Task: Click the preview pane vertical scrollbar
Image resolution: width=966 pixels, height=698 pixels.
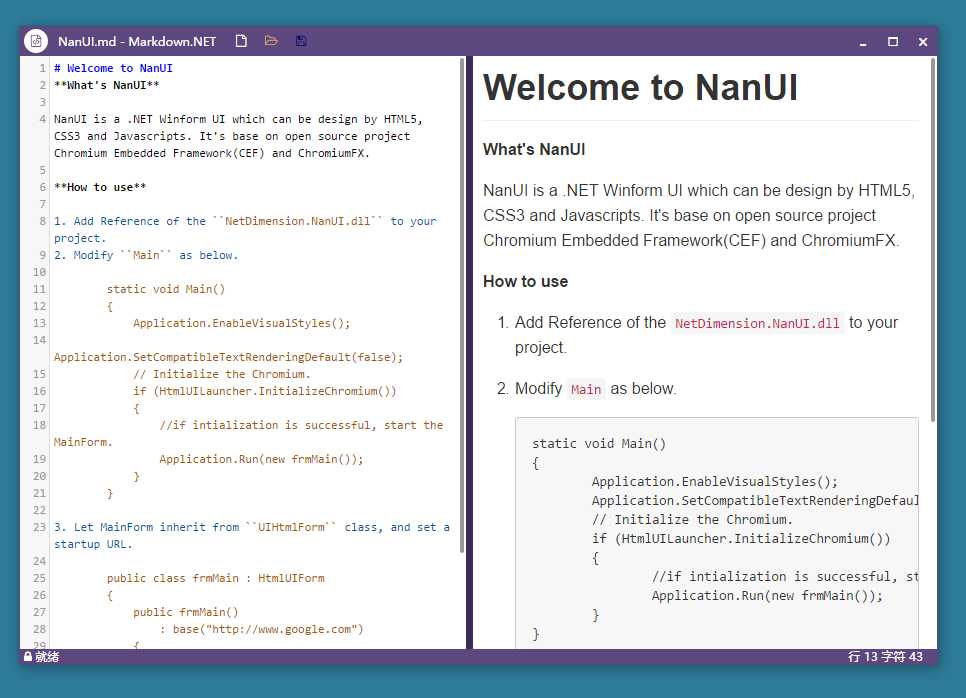Action: [x=933, y=240]
